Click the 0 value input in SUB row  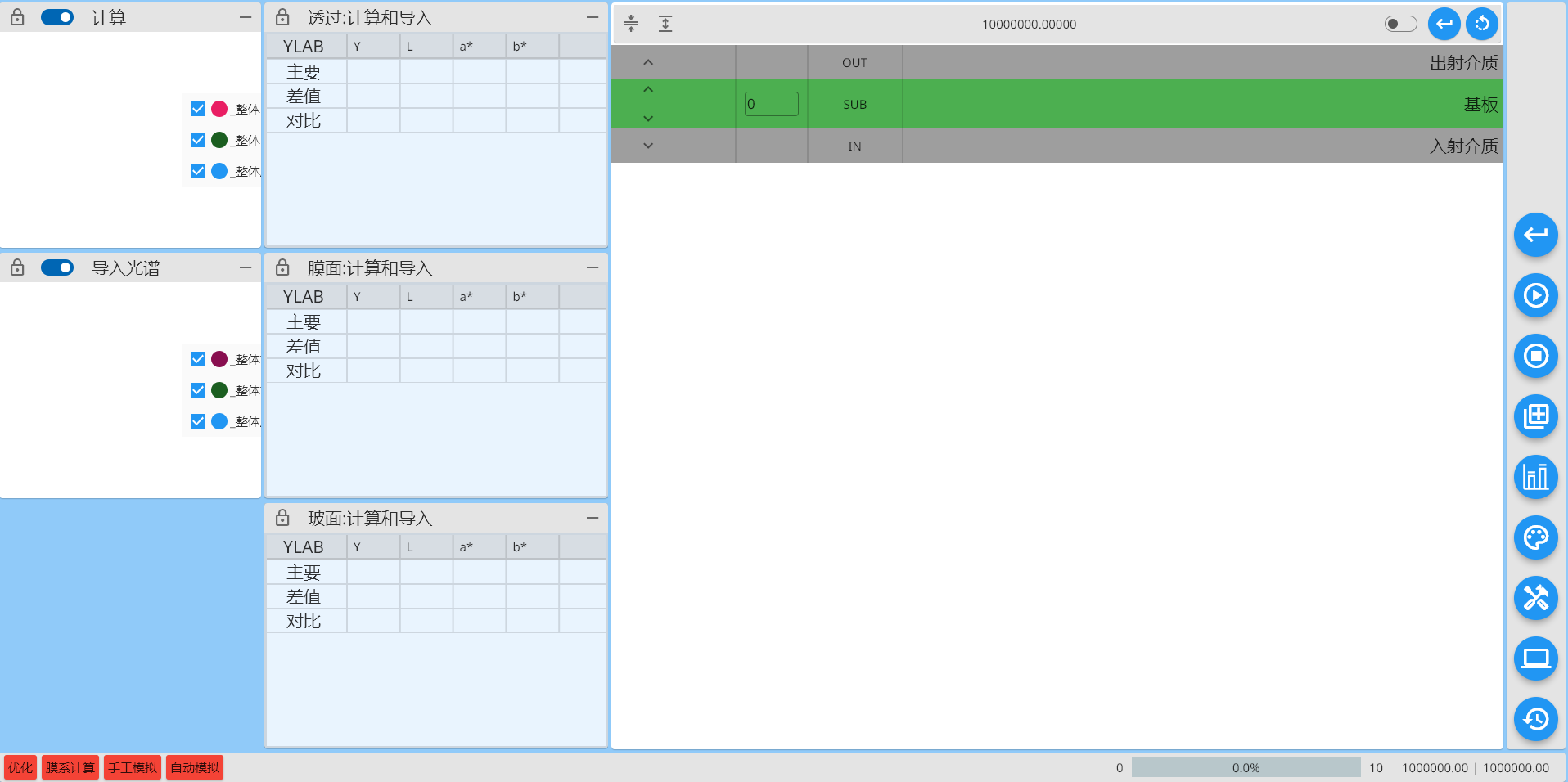point(770,104)
